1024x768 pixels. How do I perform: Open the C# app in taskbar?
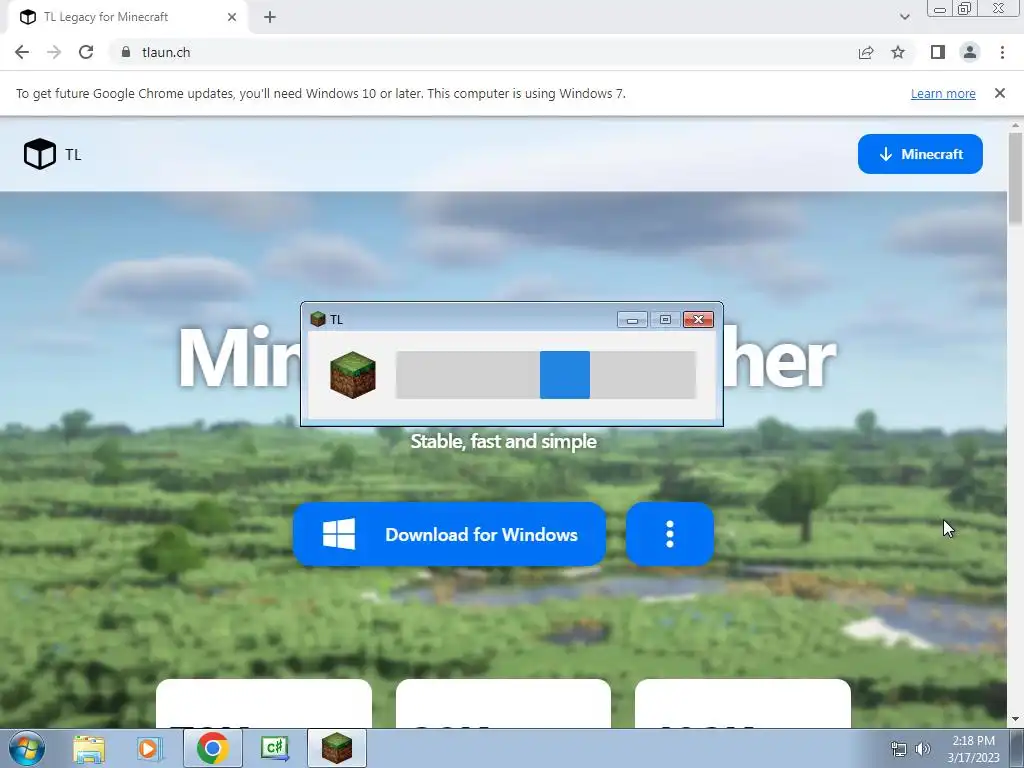(275, 749)
